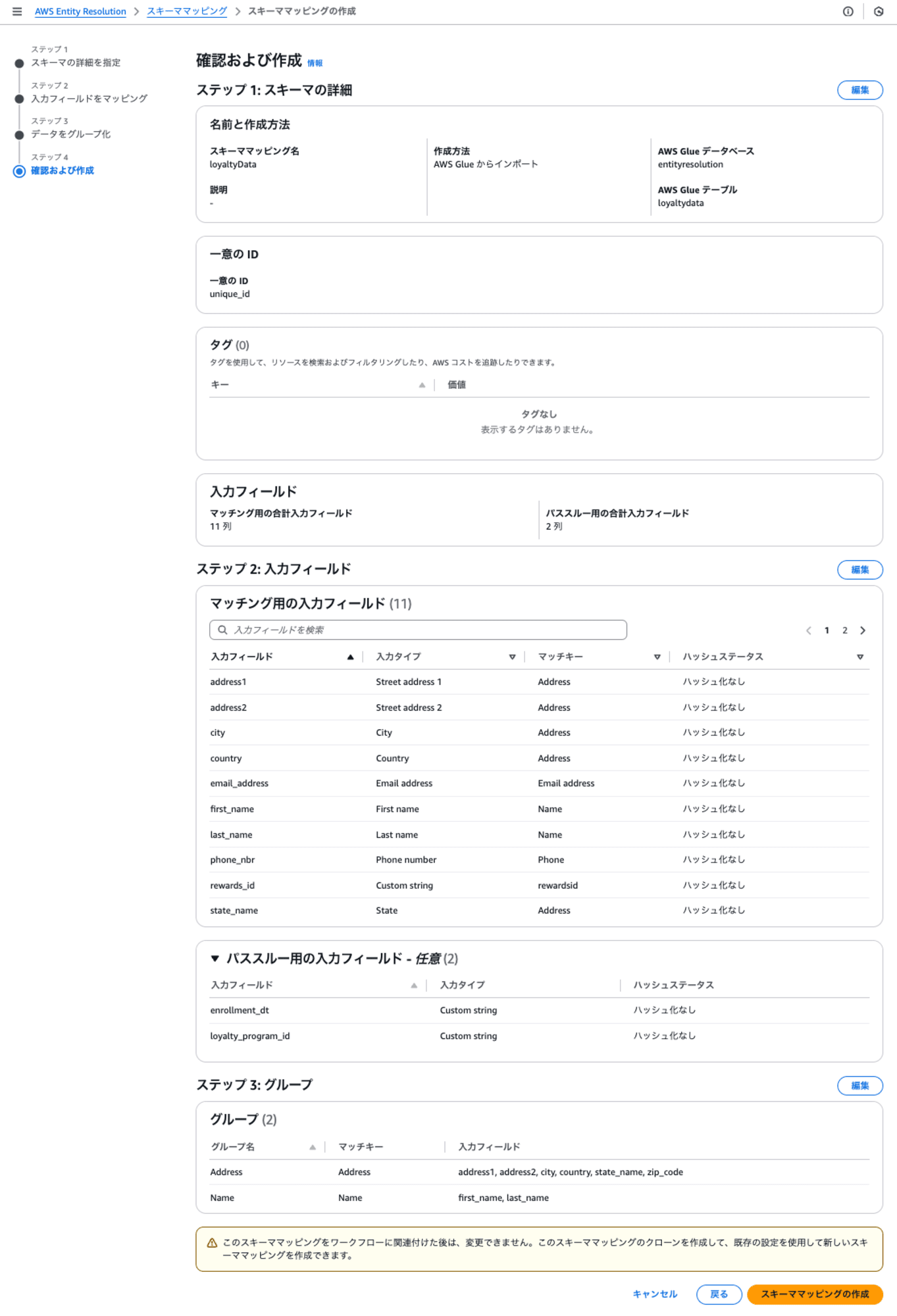The width and height of the screenshot is (897, 1316).
Task: Click the loyaltydata Glue table value
Action: pos(680,203)
